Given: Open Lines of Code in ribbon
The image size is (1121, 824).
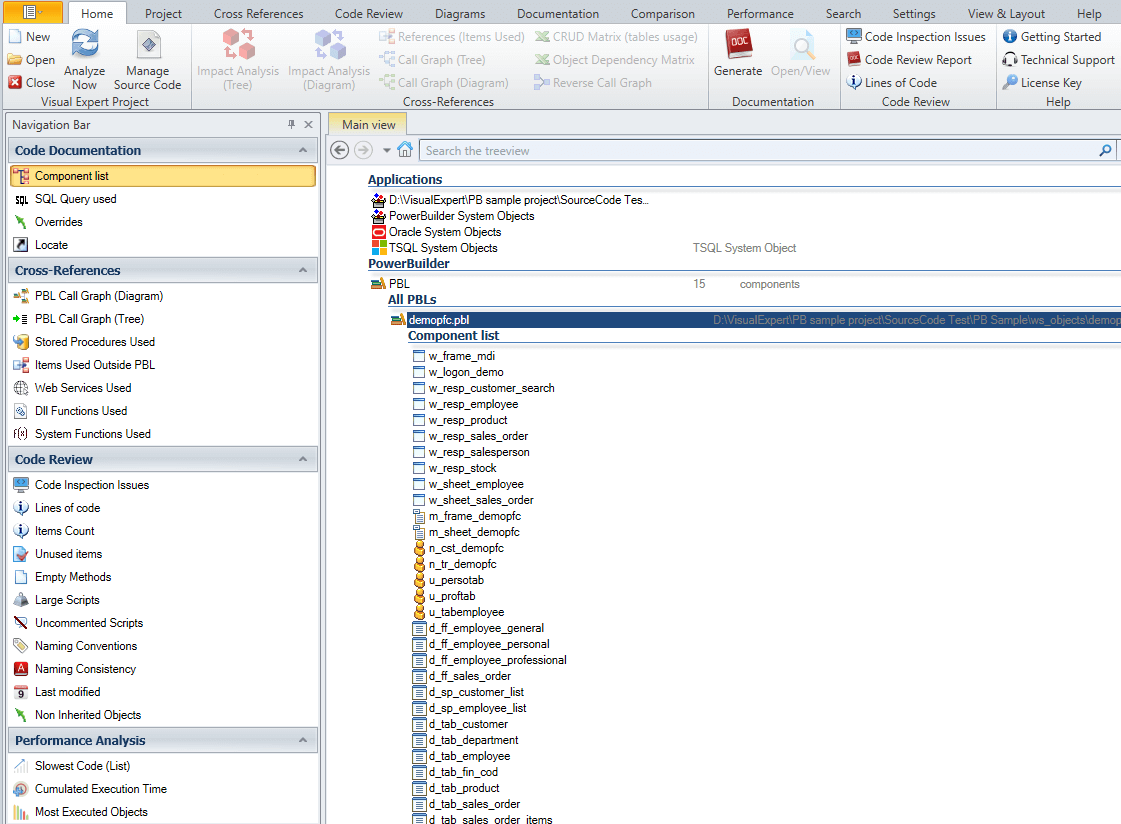Looking at the screenshot, I should [x=892, y=83].
